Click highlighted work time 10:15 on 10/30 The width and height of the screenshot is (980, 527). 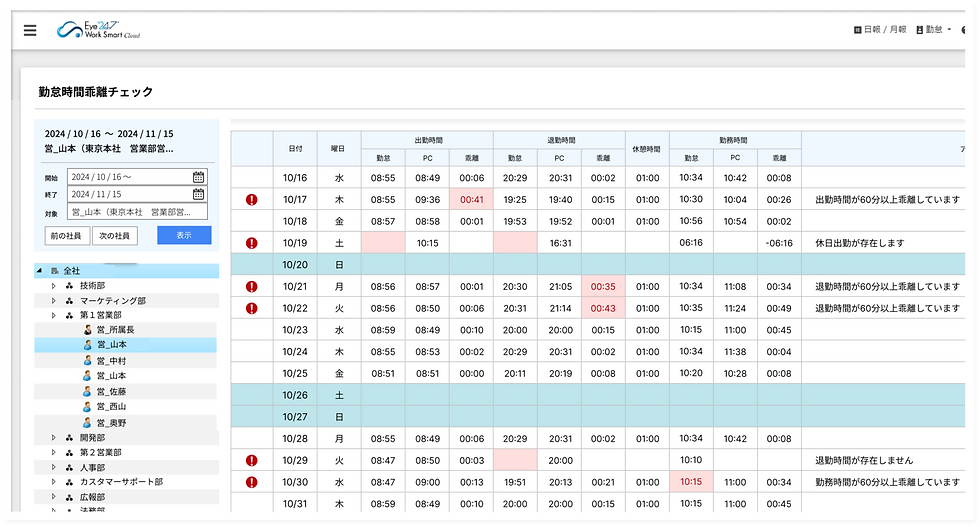click(x=691, y=482)
